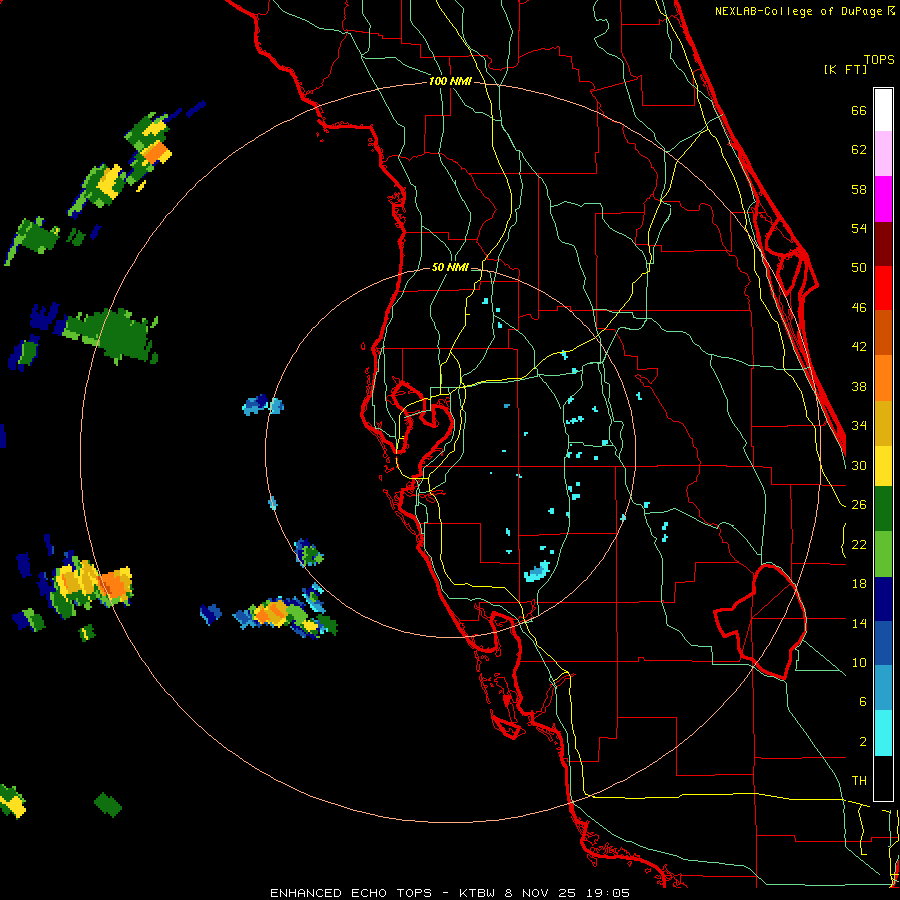This screenshot has width=900, height=900.
Task: Click the 26 legend value
Action: tap(859, 505)
